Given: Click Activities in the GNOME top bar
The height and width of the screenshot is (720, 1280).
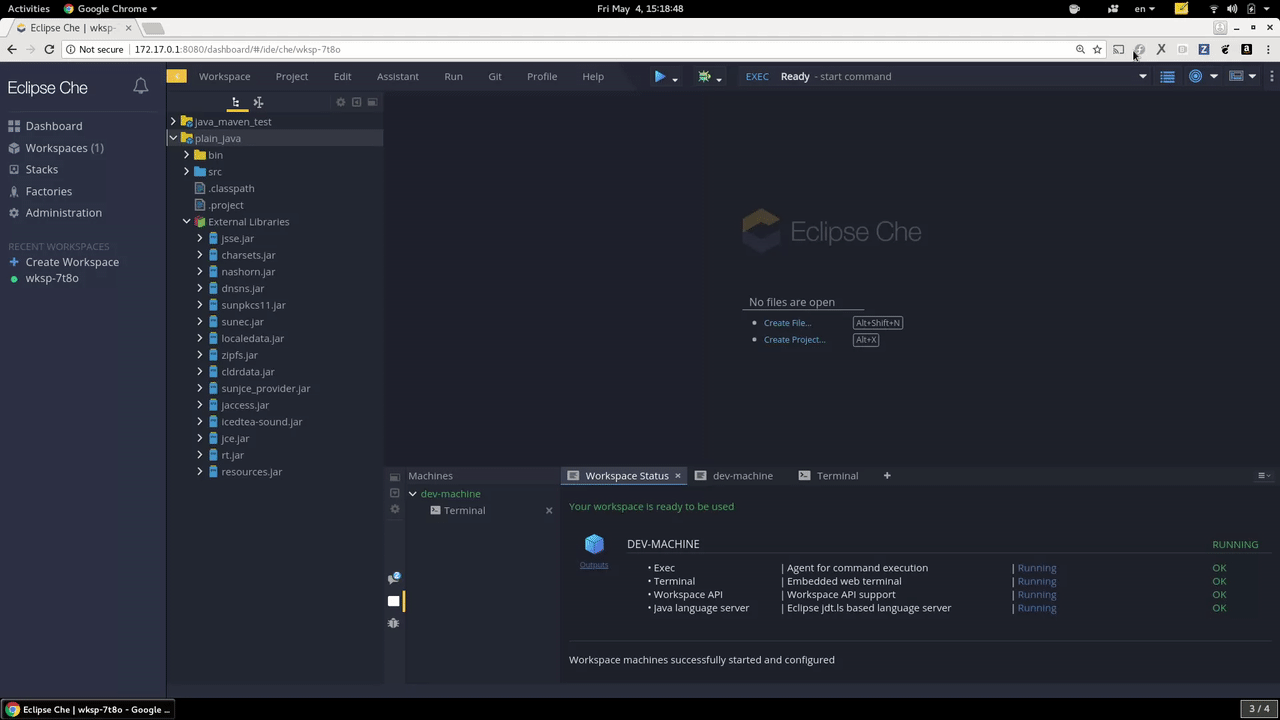Looking at the screenshot, I should pyautogui.click(x=29, y=8).
